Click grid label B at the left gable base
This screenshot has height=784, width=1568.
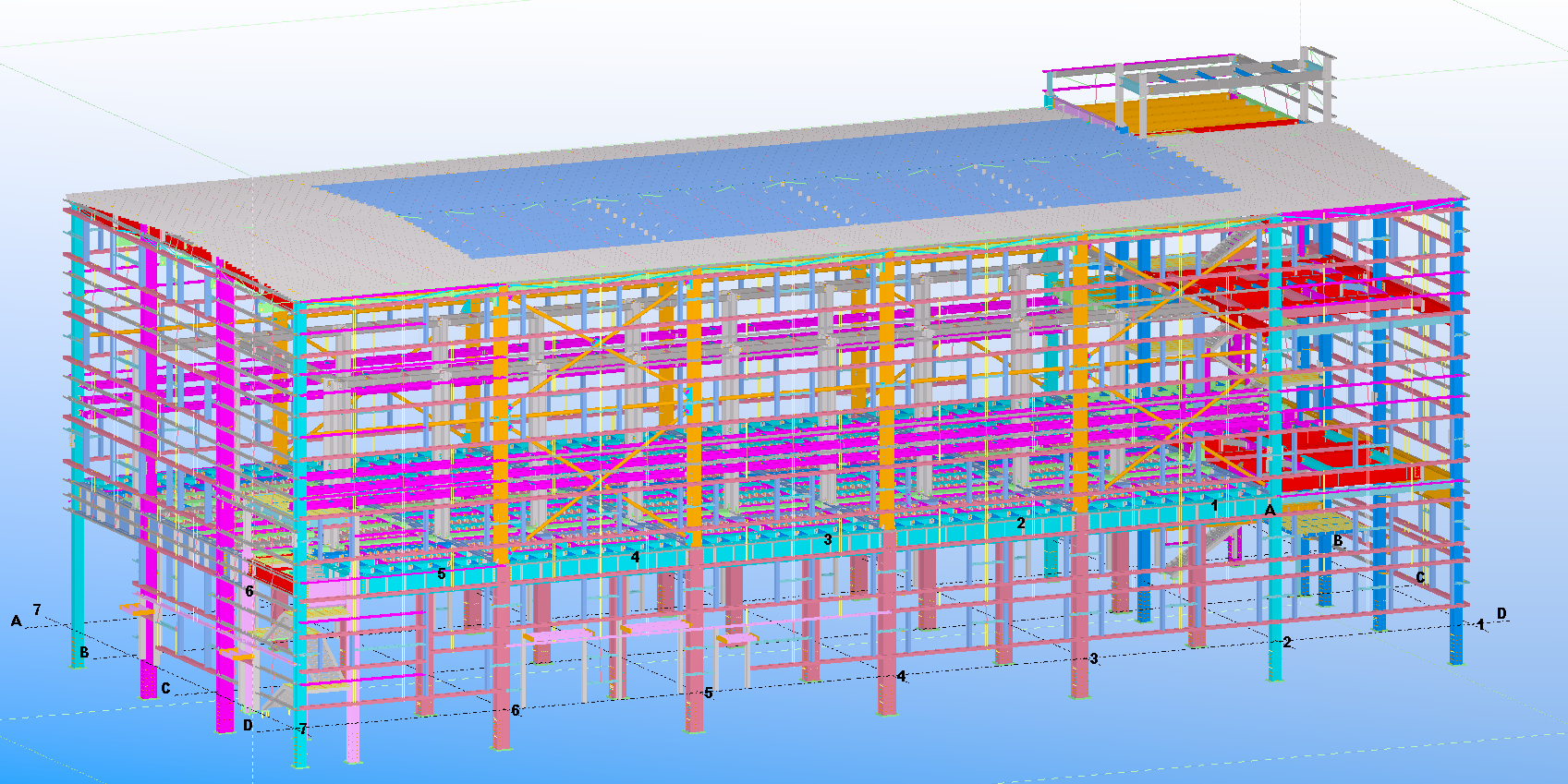pos(84,652)
